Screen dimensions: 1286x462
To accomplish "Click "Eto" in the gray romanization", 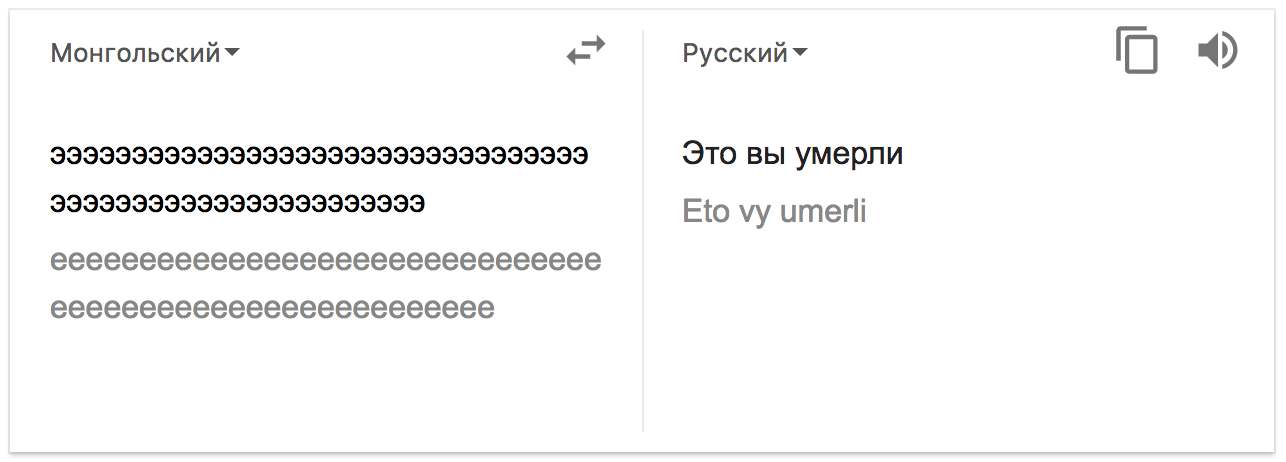I will click(x=705, y=212).
